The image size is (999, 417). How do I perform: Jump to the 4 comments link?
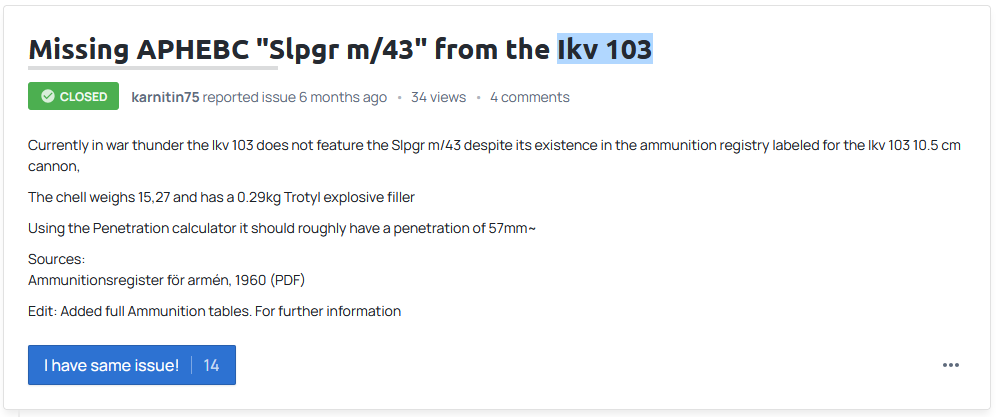pos(529,97)
